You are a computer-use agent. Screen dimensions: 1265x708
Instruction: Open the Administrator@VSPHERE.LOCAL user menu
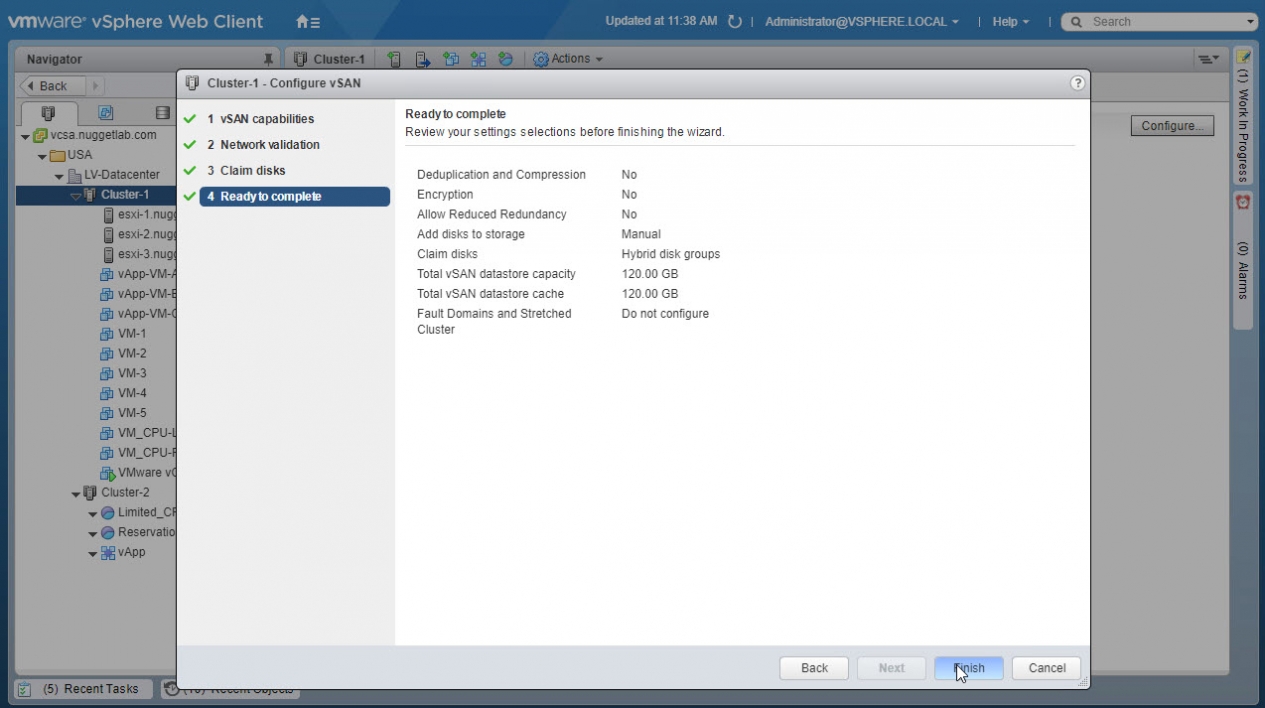coord(861,21)
